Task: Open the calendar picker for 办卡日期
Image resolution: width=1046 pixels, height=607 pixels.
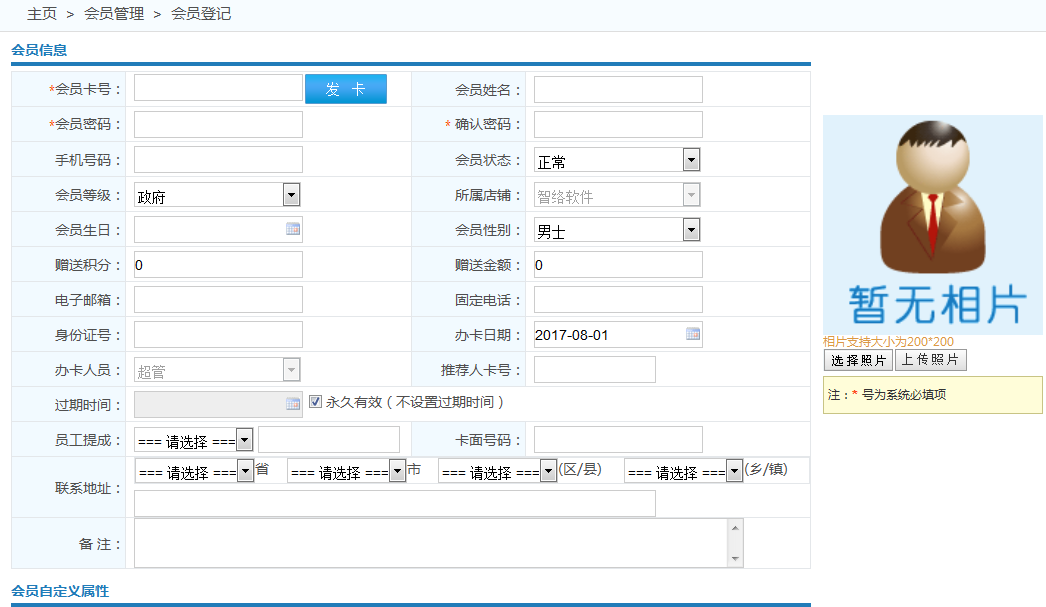Action: coord(692,334)
